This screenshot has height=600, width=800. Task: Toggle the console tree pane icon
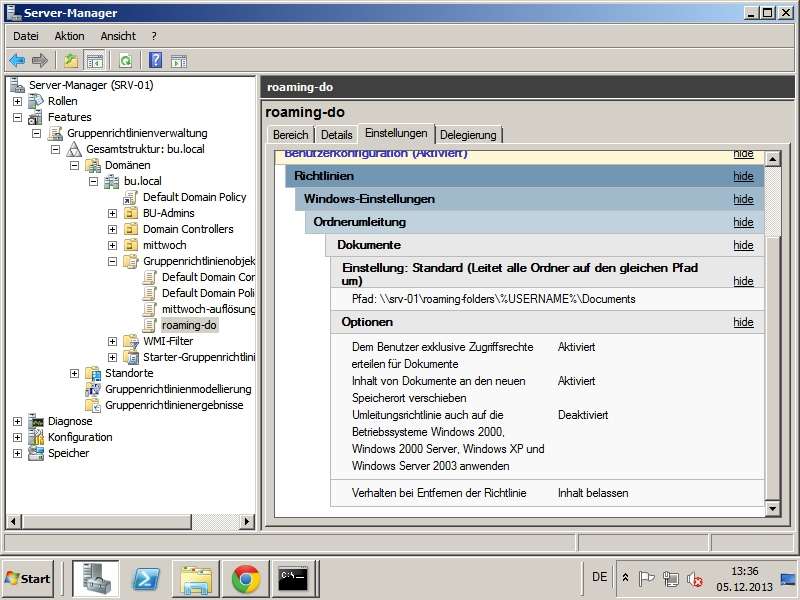95,60
